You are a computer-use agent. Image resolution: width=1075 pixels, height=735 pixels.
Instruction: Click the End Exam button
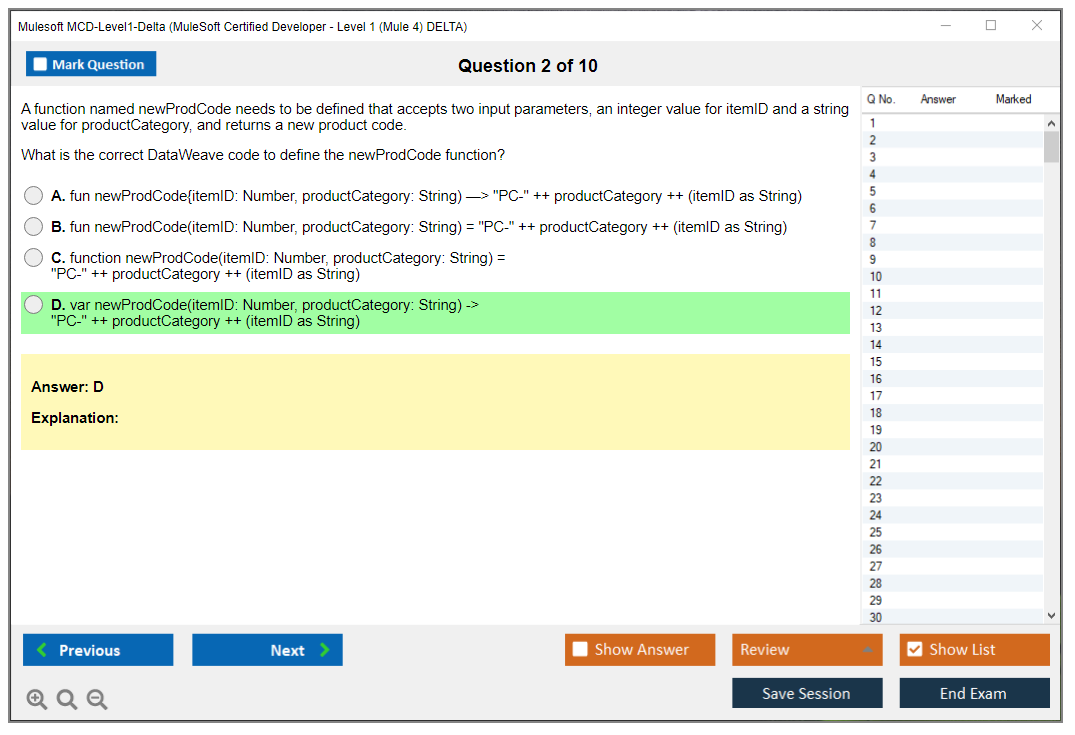tap(974, 693)
